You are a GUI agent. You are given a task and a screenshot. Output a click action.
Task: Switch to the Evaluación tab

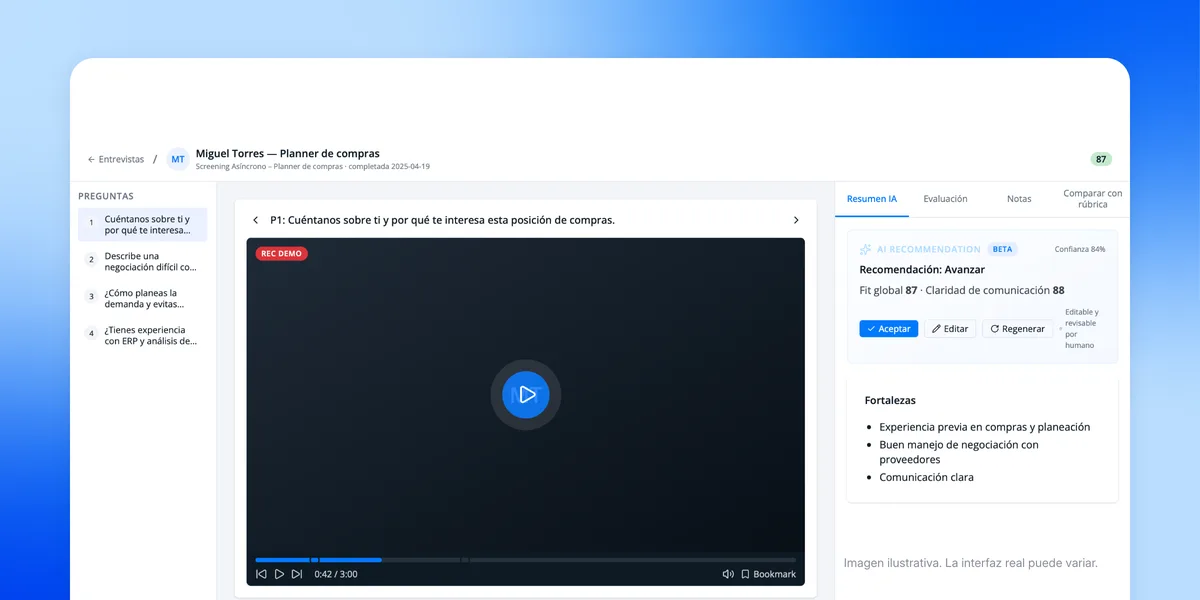(x=946, y=199)
